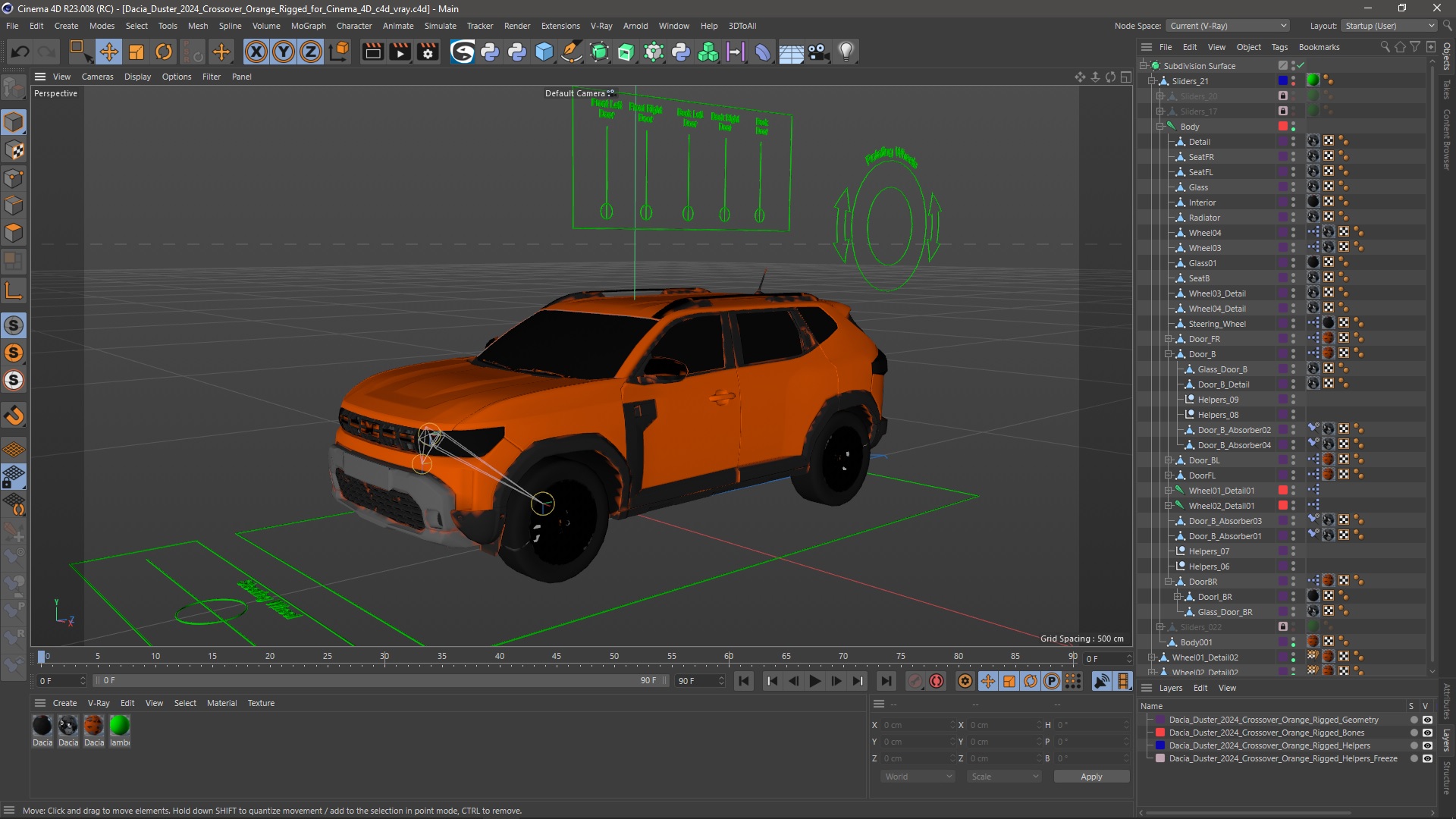Image resolution: width=1456 pixels, height=819 pixels.
Task: Open the Simulate menu
Action: tap(440, 26)
